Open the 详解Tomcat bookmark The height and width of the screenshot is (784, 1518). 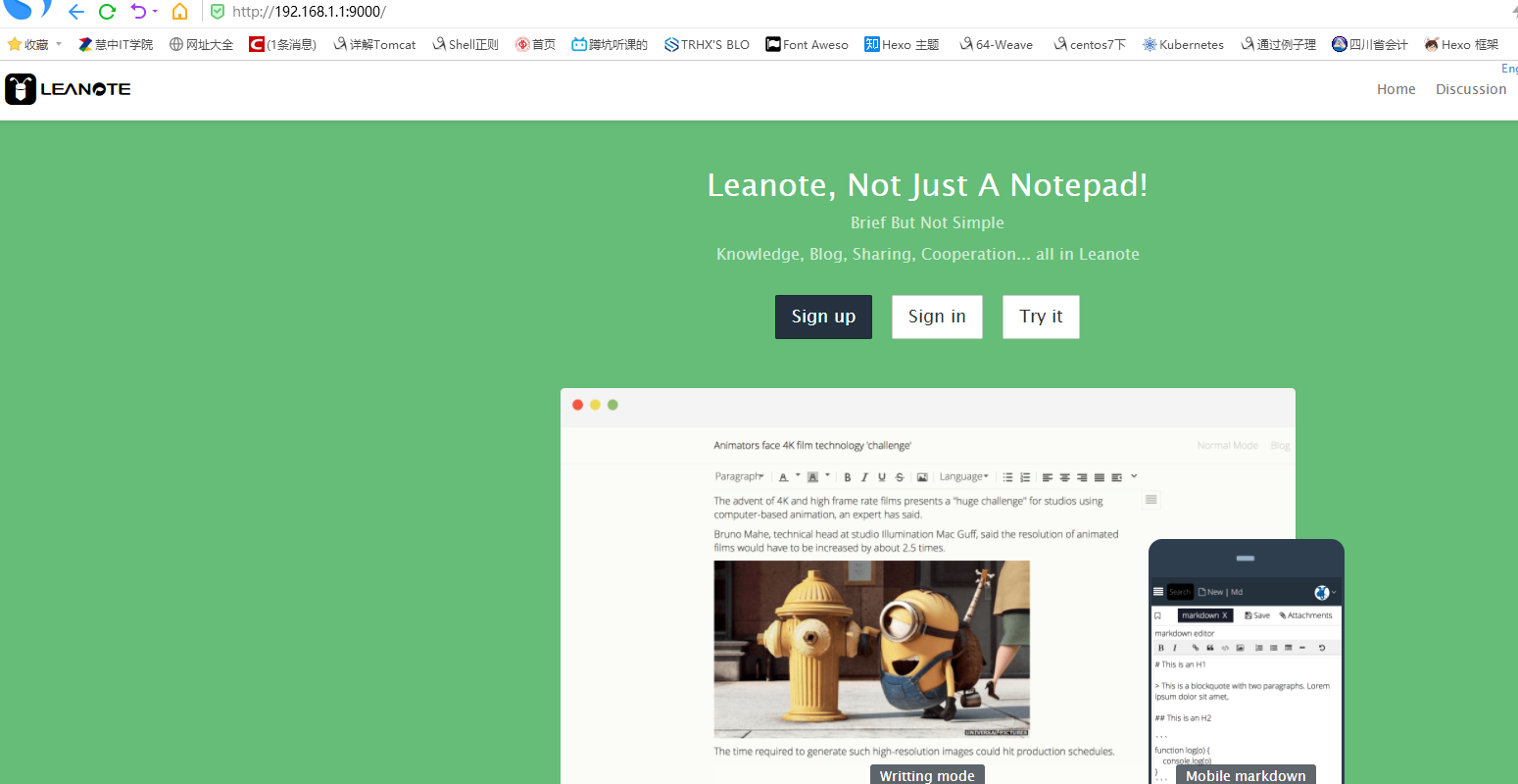pos(374,44)
